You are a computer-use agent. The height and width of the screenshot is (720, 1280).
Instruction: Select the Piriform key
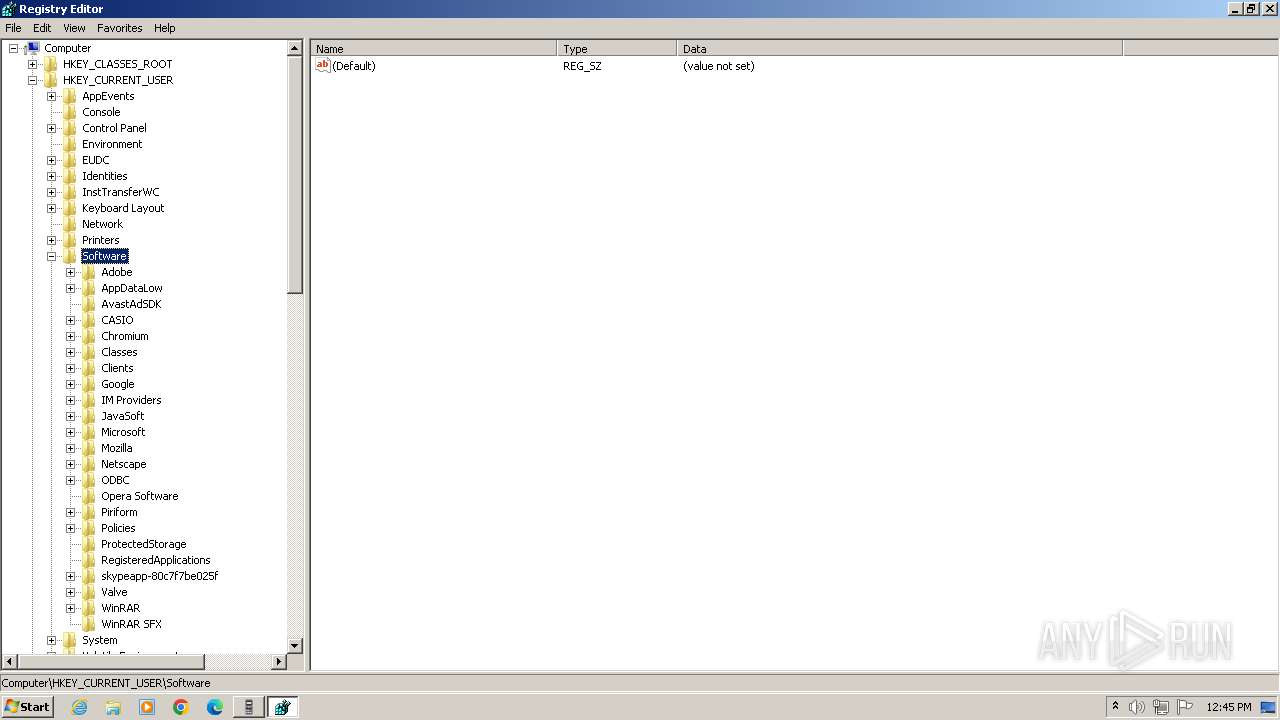pos(119,512)
